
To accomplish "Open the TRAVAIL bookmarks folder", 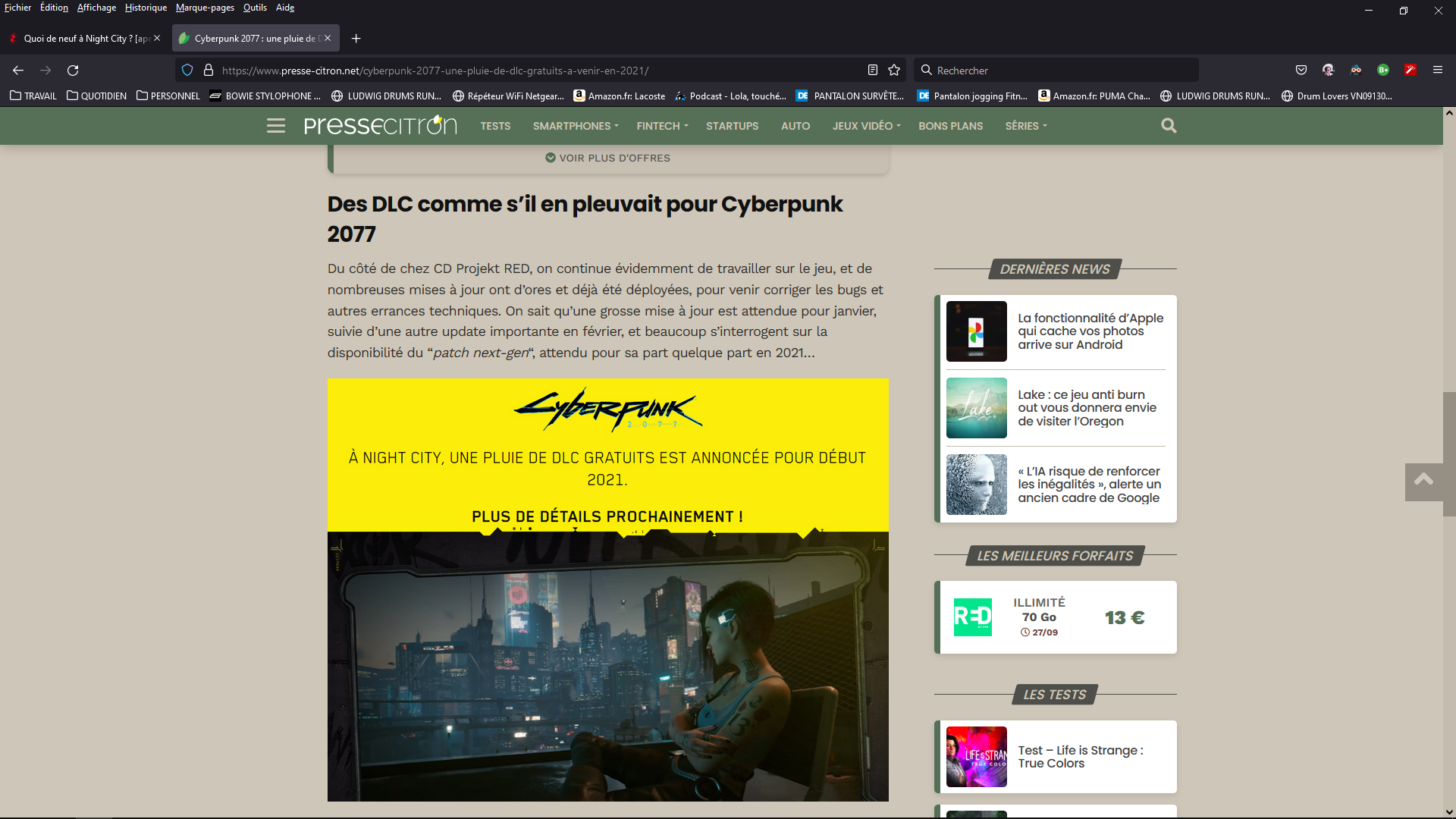I will tap(33, 96).
